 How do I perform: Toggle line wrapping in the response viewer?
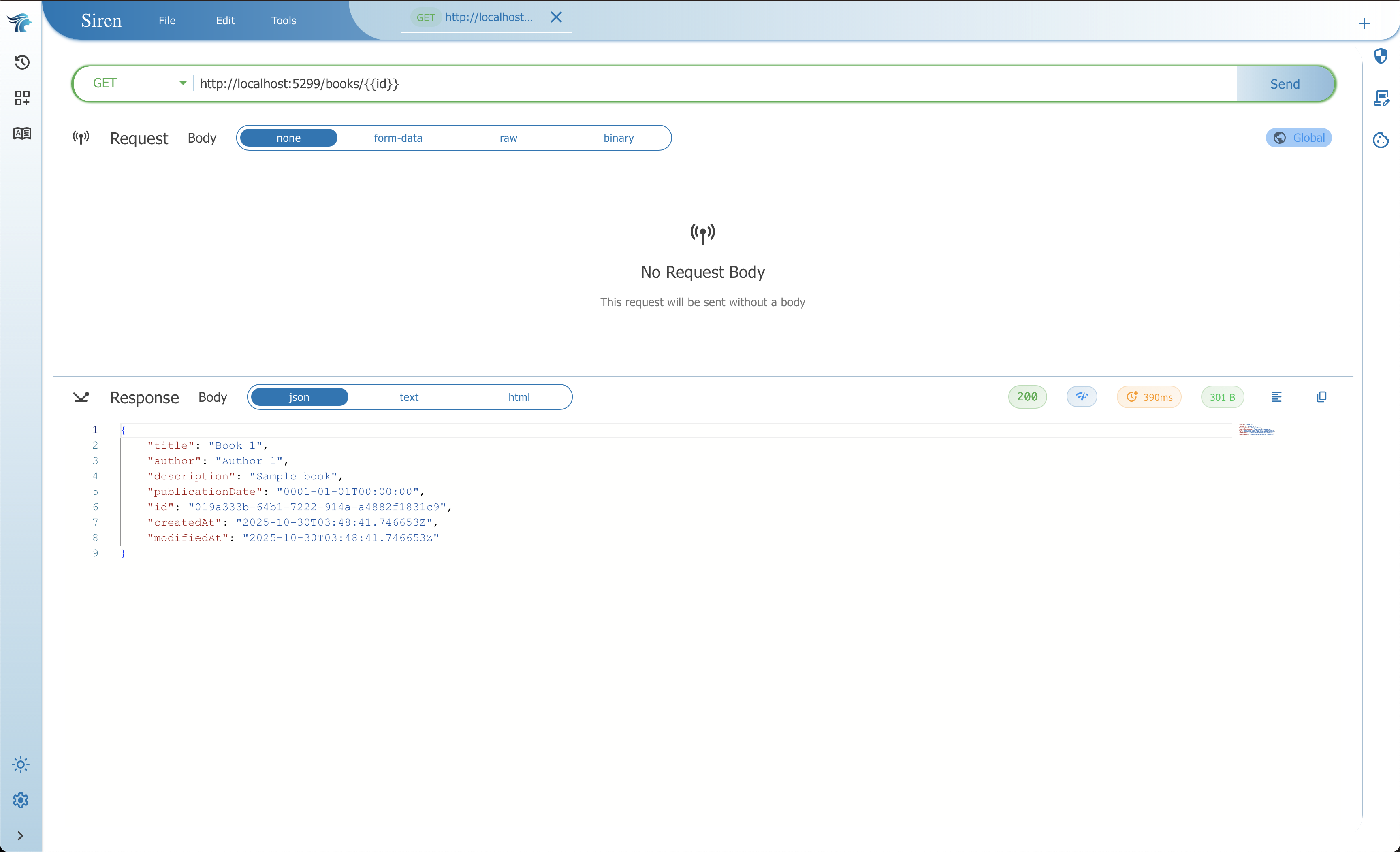[x=1276, y=396]
